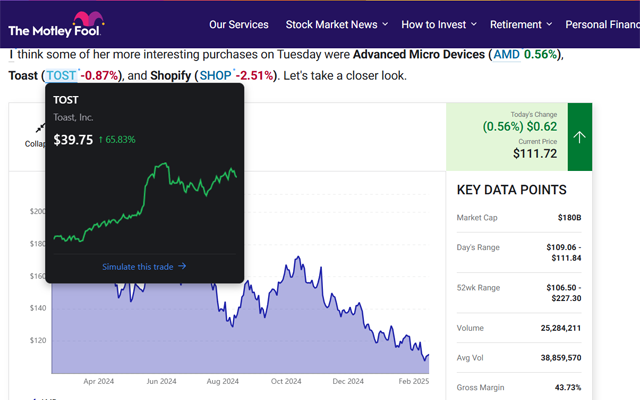640x400 pixels.
Task: Click the $39.75 TOST price
Action: pyautogui.click(x=73, y=140)
